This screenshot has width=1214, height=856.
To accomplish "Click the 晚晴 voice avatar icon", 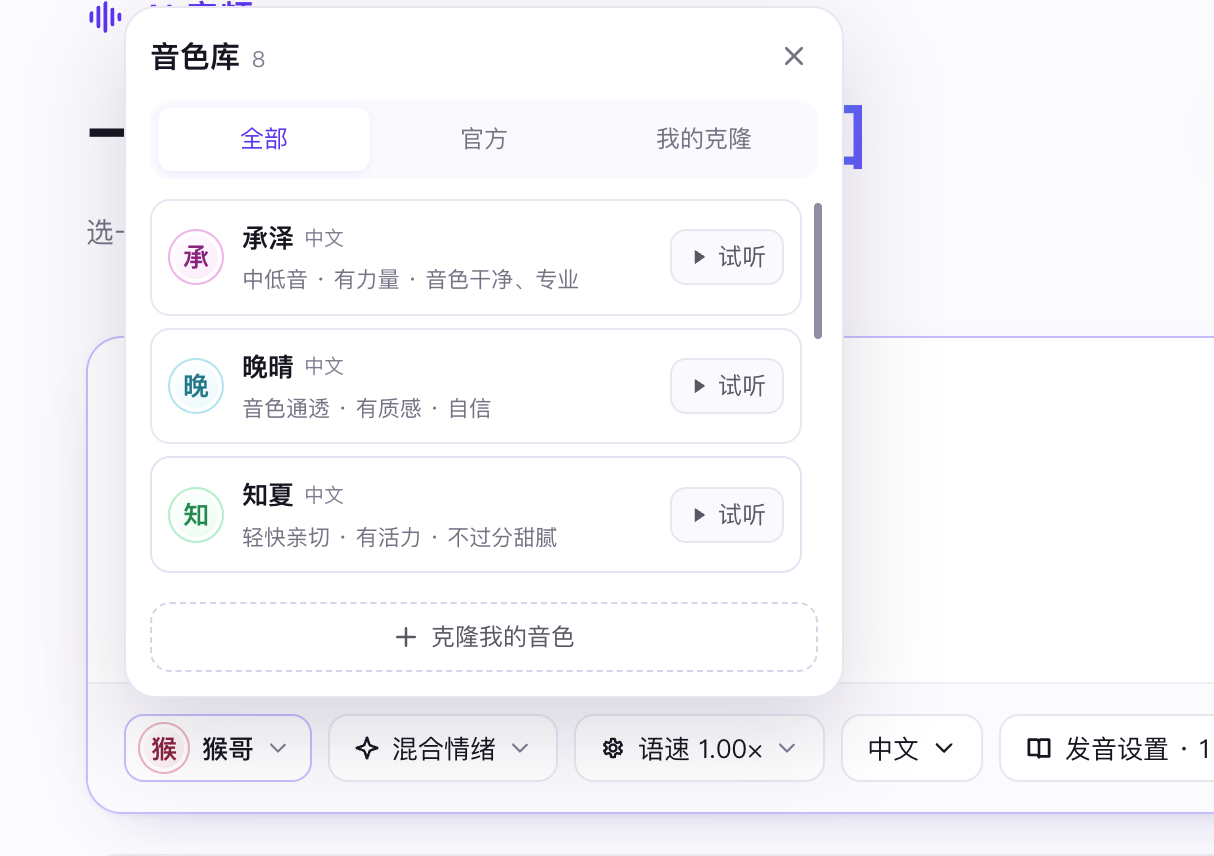I will pos(196,386).
